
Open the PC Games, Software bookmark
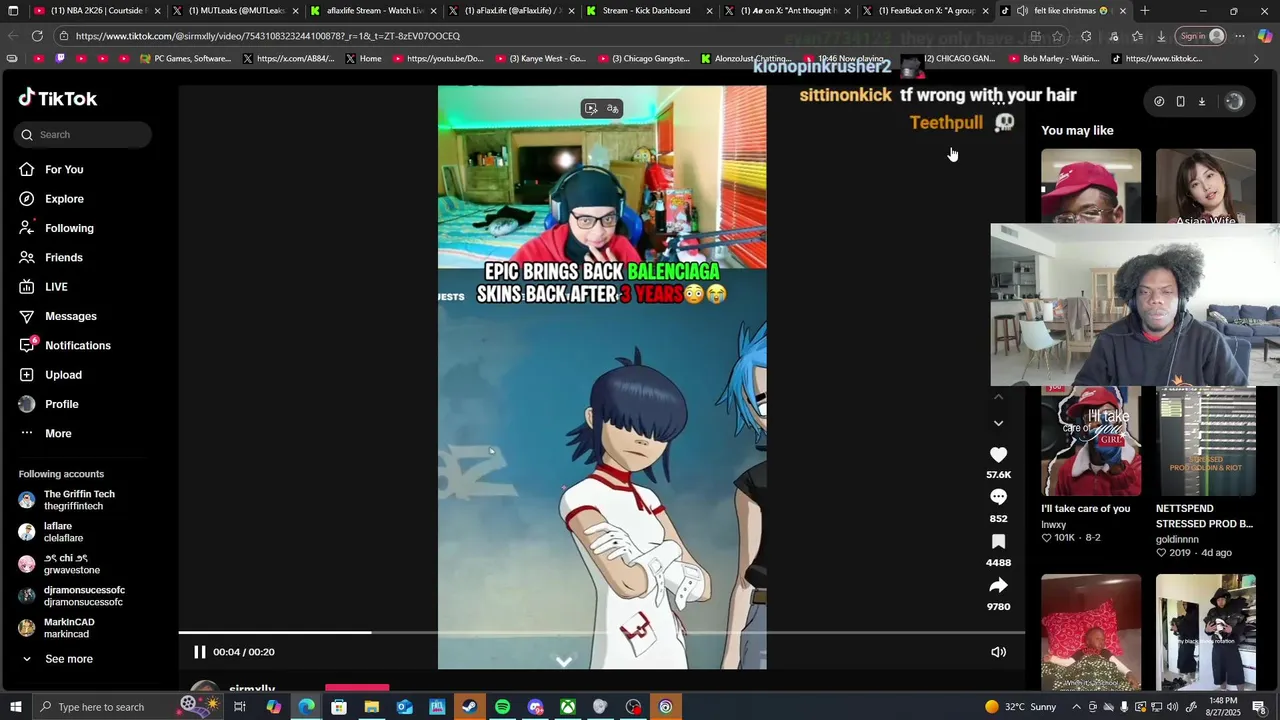pos(186,59)
